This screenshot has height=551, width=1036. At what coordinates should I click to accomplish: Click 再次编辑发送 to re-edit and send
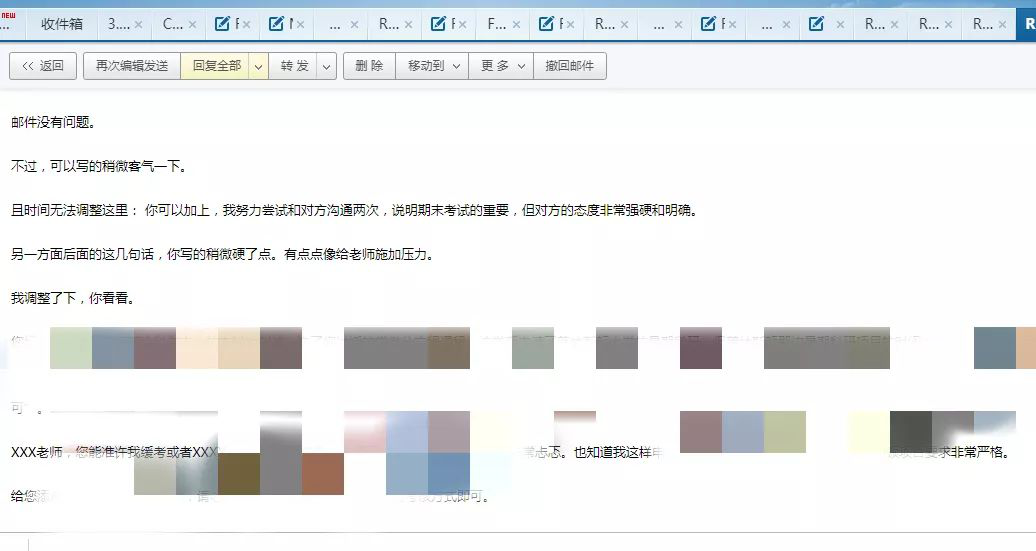tap(132, 66)
